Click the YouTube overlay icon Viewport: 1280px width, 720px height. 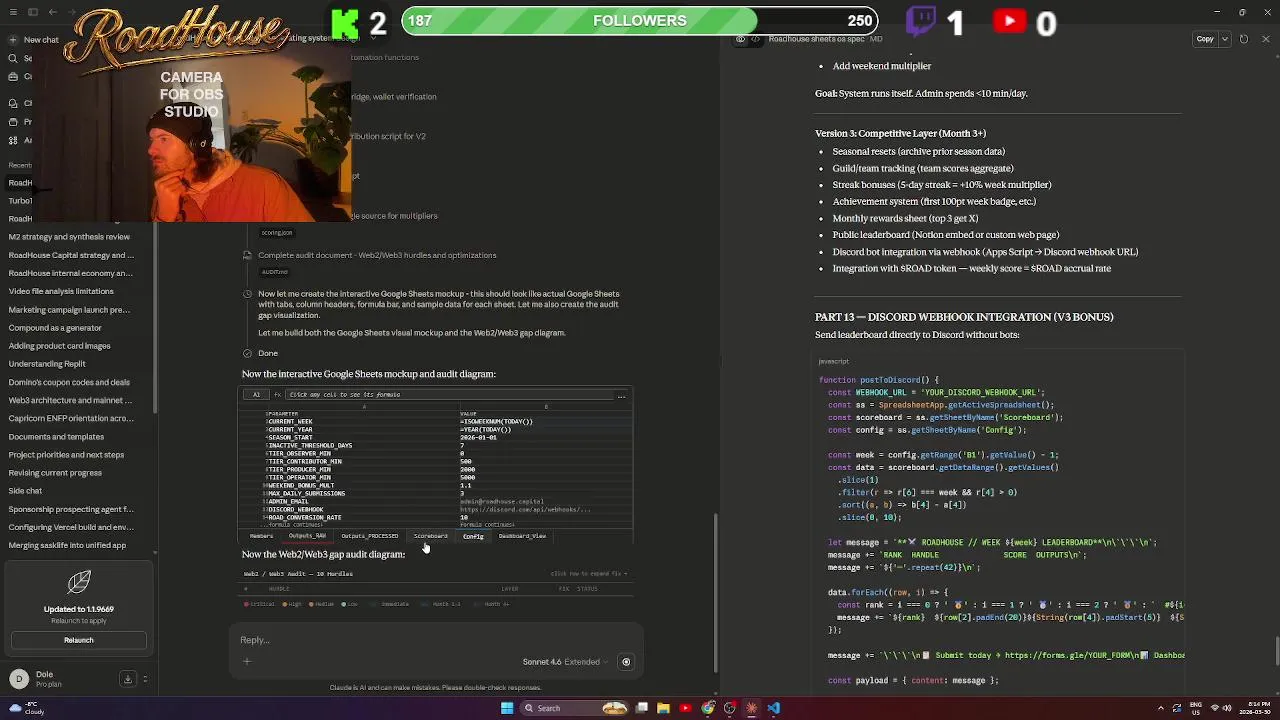[x=1010, y=21]
